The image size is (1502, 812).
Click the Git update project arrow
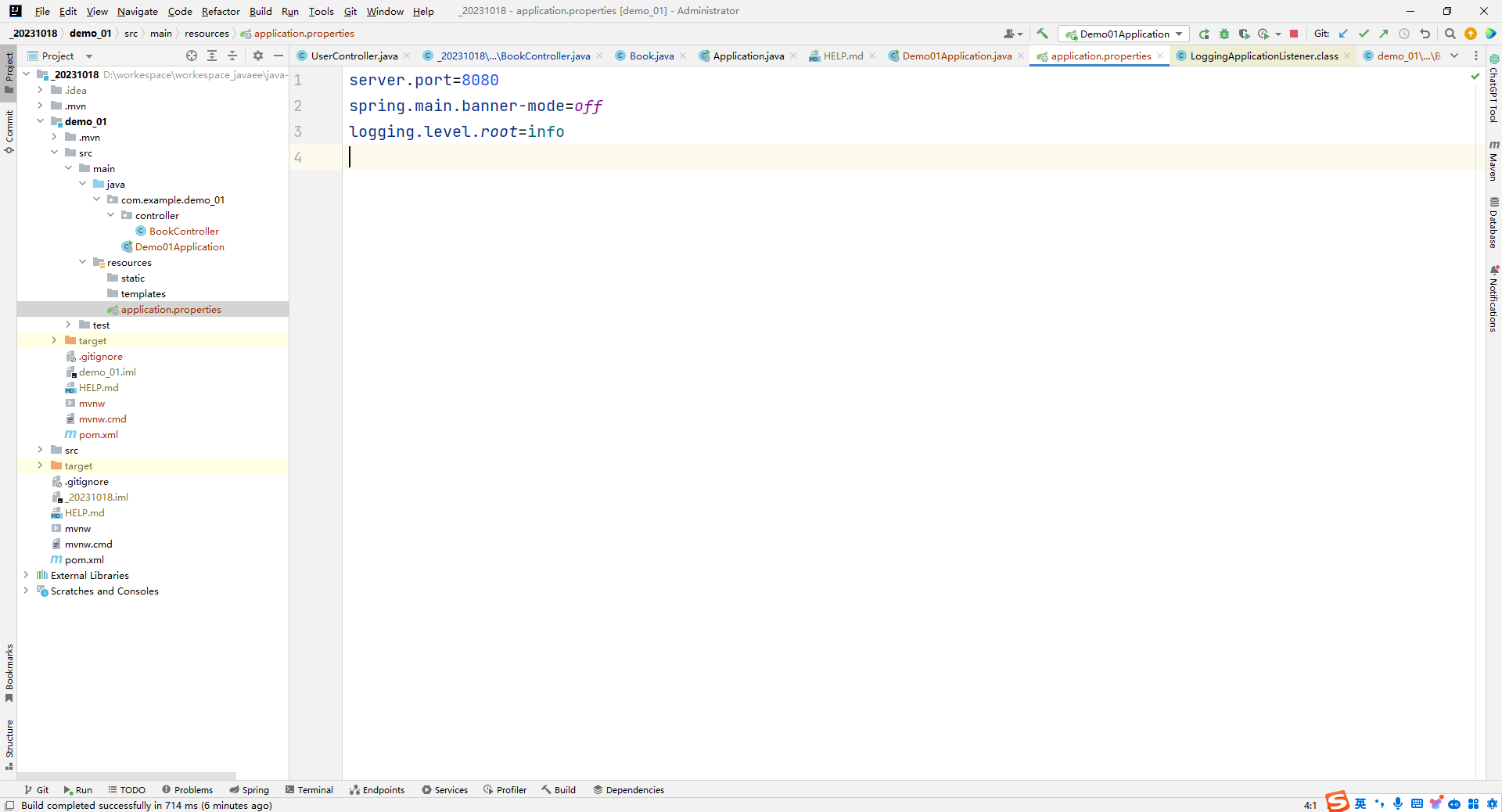click(1343, 34)
